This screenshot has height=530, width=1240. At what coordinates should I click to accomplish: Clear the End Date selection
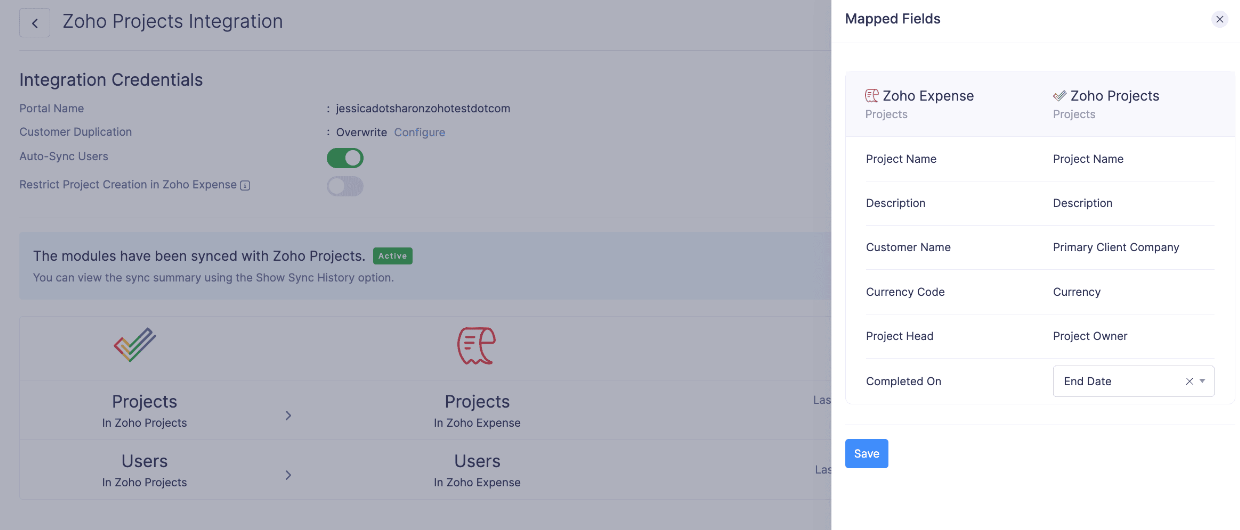(x=1189, y=381)
